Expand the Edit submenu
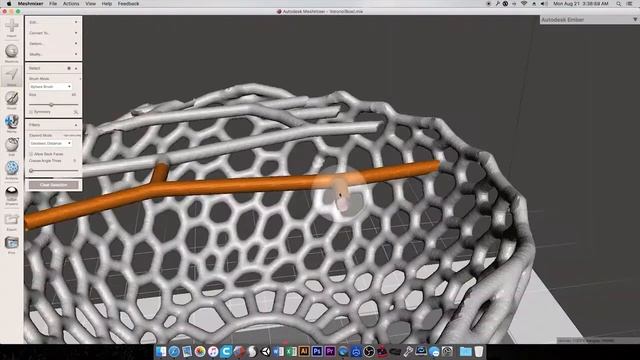This screenshot has width=640, height=360. [x=53, y=22]
